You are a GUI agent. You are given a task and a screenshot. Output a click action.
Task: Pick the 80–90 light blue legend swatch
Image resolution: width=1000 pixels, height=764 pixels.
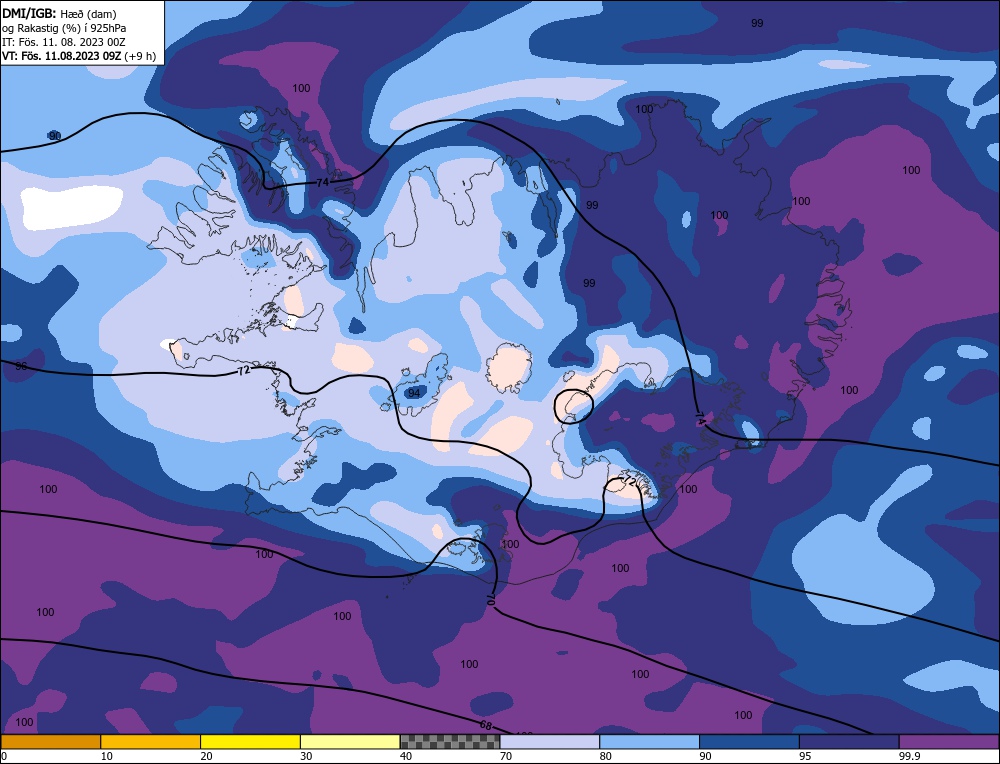[649, 742]
